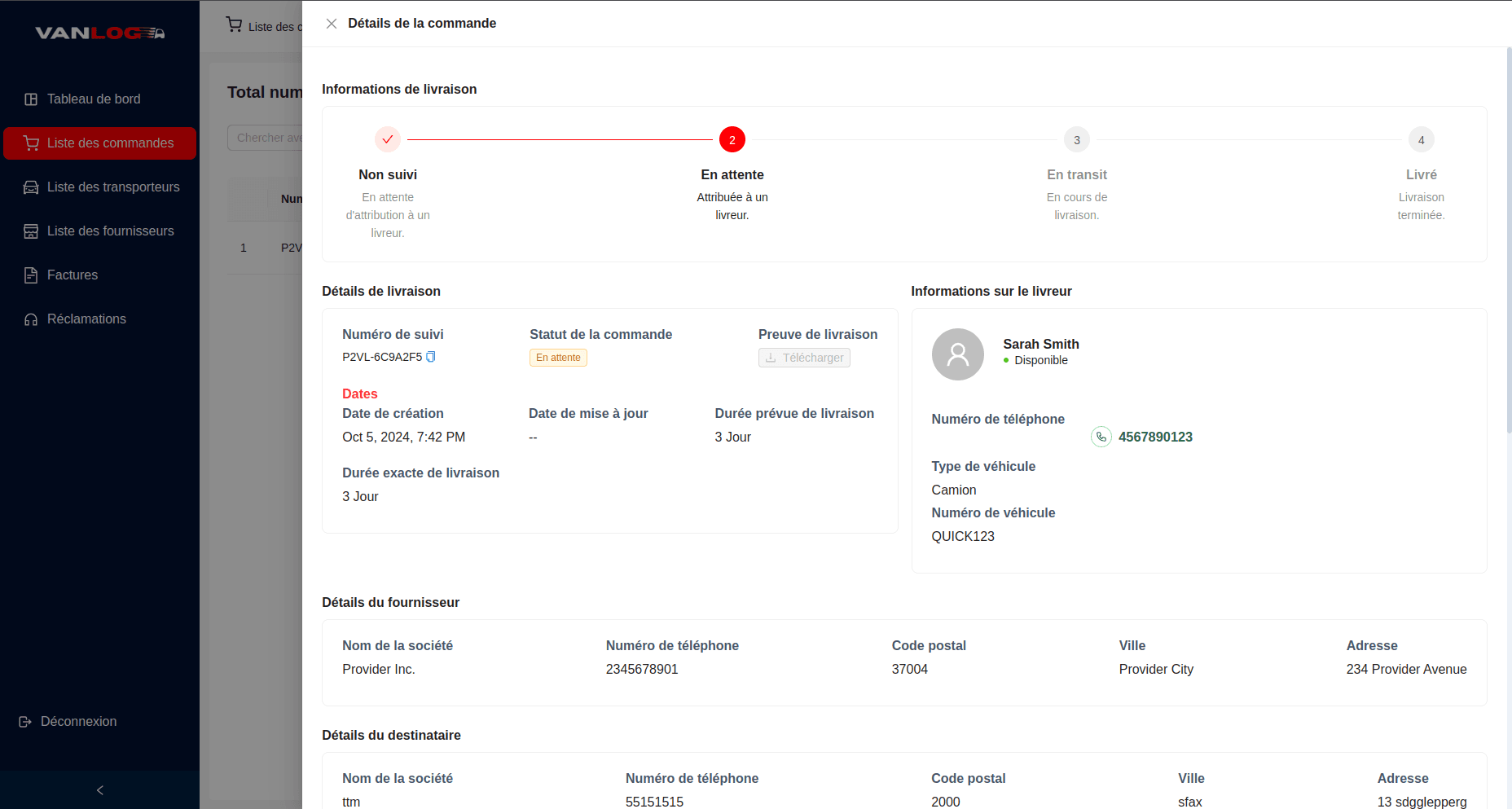Click the Sarah Smith name
1512x809 pixels.
pos(1041,344)
